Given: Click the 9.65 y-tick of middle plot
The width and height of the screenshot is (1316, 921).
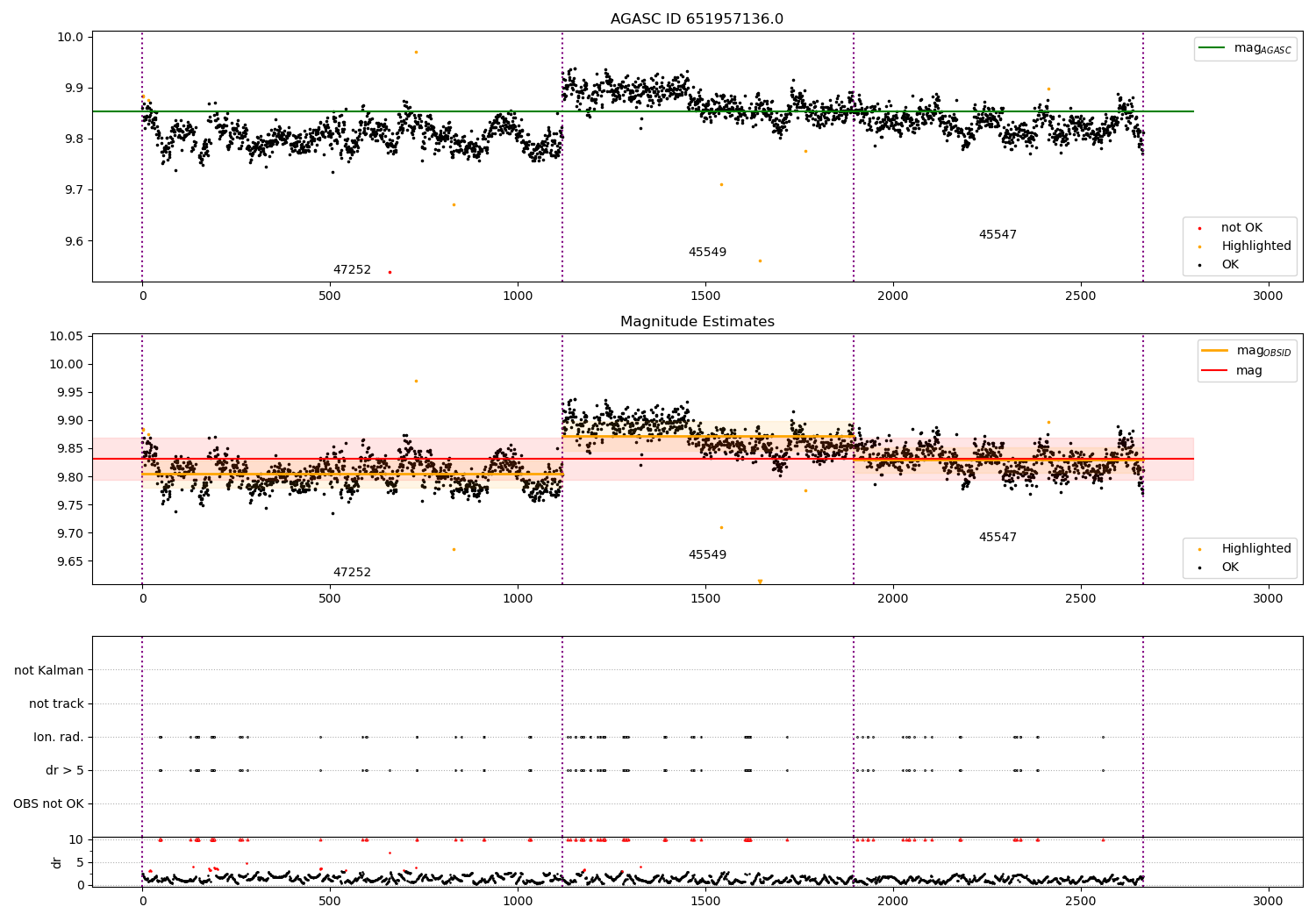Looking at the screenshot, I should (x=72, y=562).
